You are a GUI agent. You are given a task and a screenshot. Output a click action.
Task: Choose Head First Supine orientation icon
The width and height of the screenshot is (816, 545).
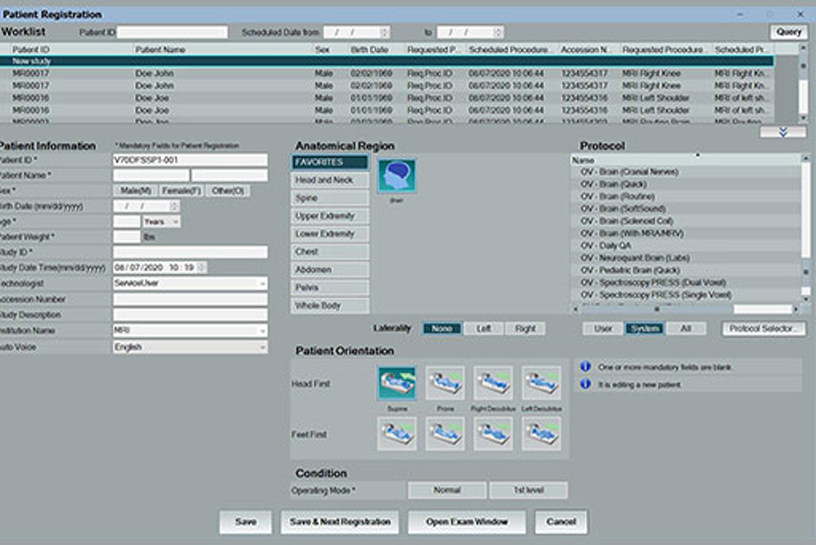[x=396, y=383]
